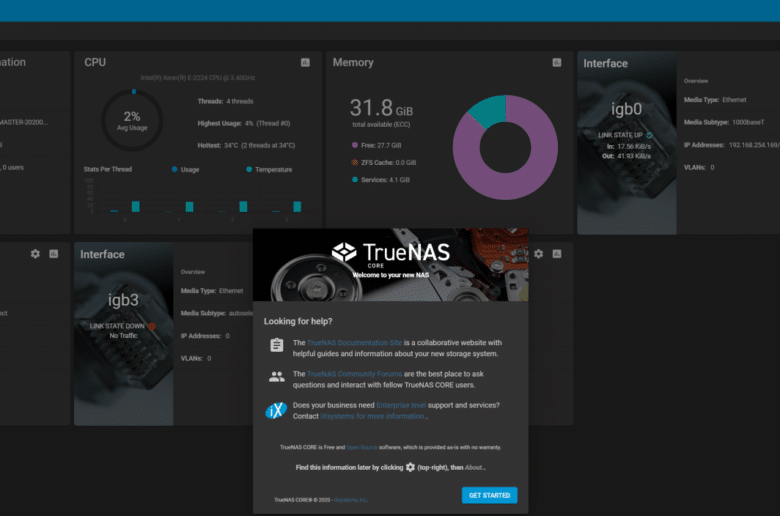
Task: Click the GET STARTED button
Action: coord(489,495)
